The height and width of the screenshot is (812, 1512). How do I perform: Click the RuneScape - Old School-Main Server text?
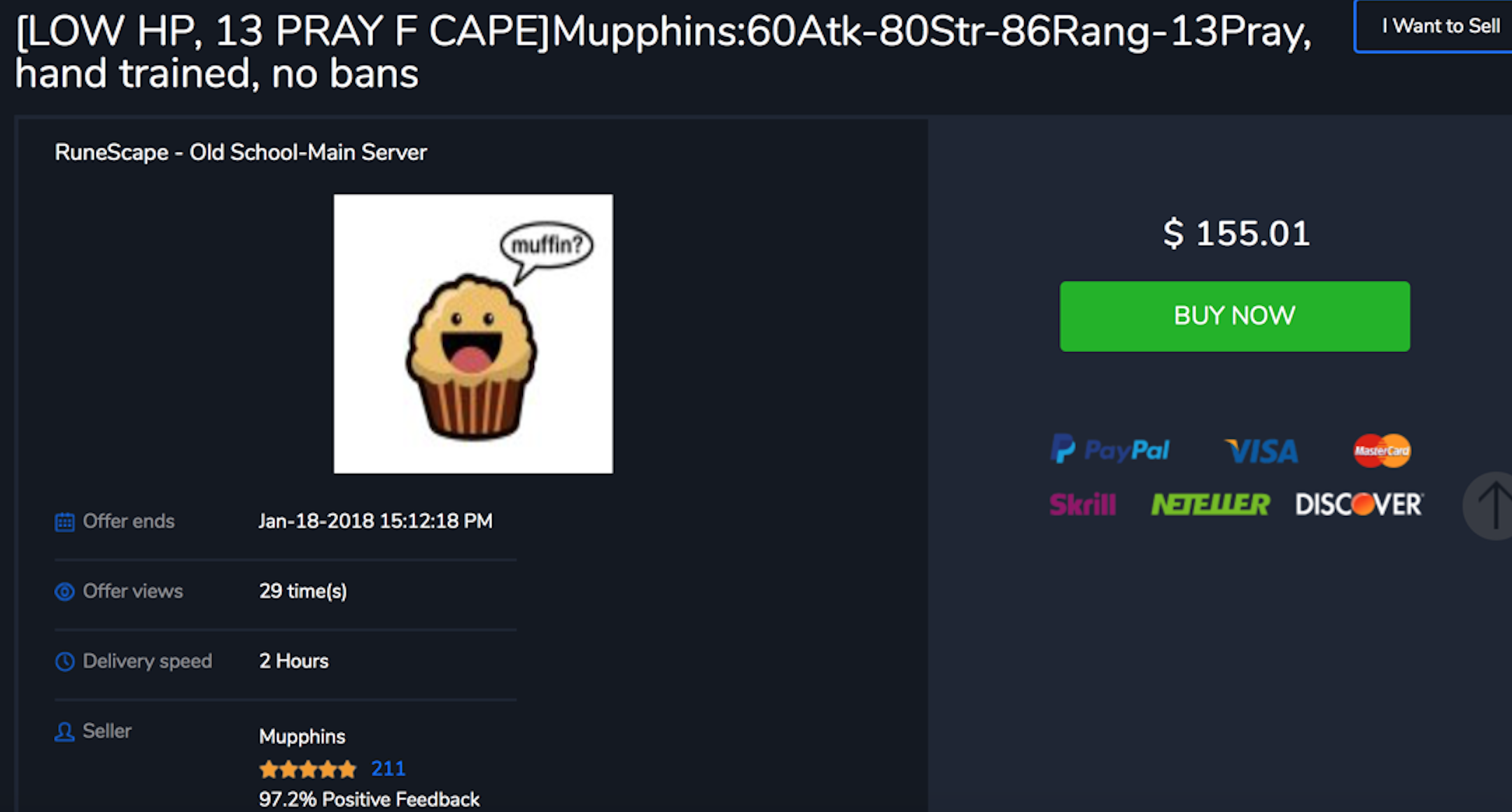241,152
